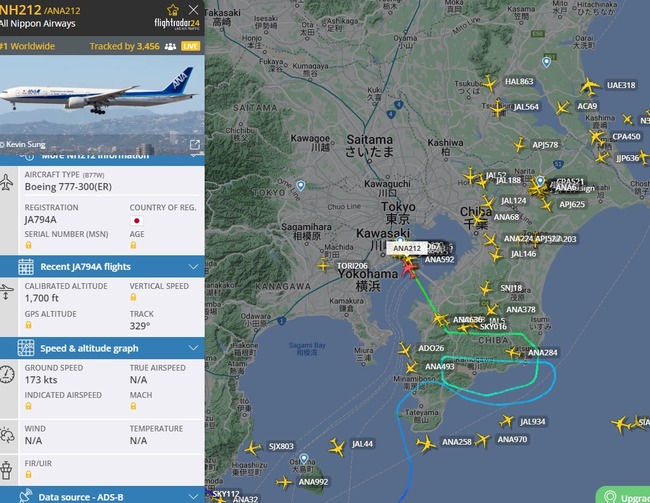Image resolution: width=650 pixels, height=503 pixels.
Task: Click the JAL934 flight label on map
Action: pos(533,422)
